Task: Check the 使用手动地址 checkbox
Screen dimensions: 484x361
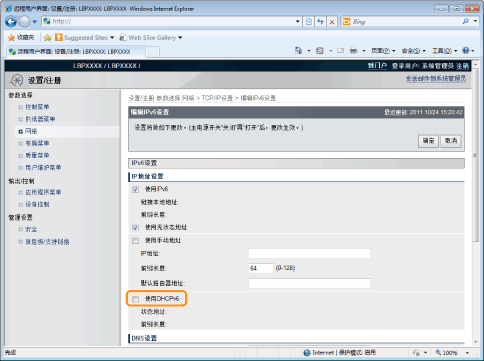Action: 135,241
